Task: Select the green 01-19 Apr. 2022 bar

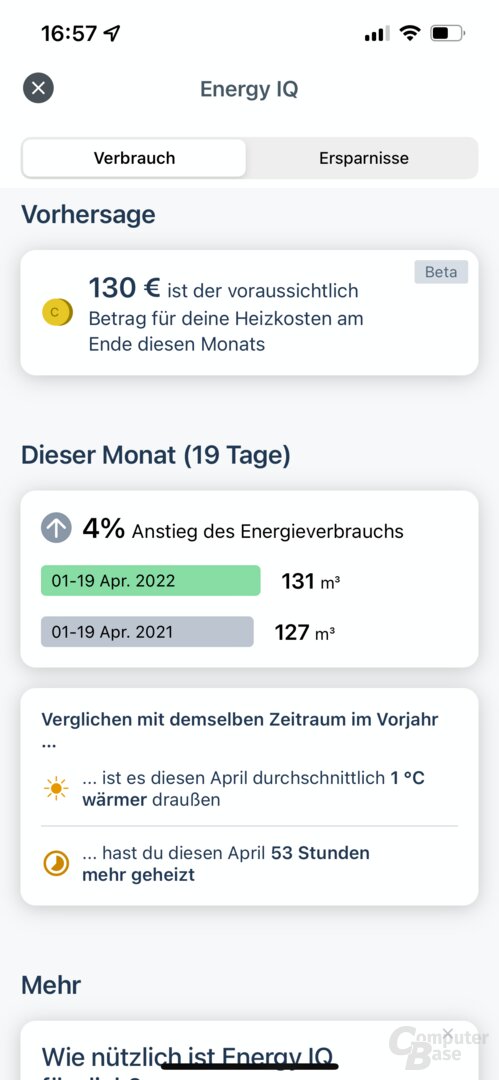Action: tap(150, 581)
